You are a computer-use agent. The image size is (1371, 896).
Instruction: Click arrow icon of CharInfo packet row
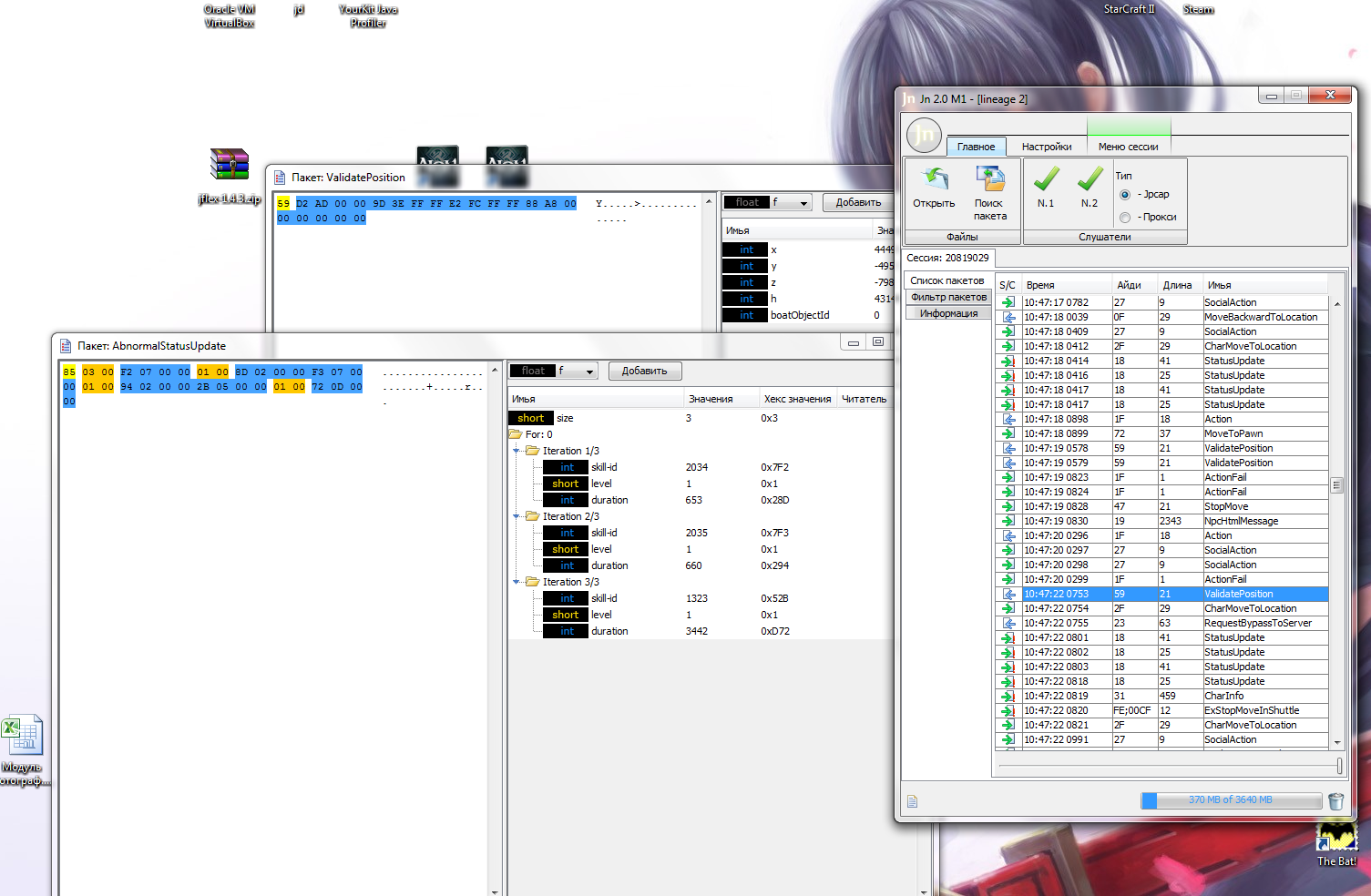pyautogui.click(x=1008, y=696)
